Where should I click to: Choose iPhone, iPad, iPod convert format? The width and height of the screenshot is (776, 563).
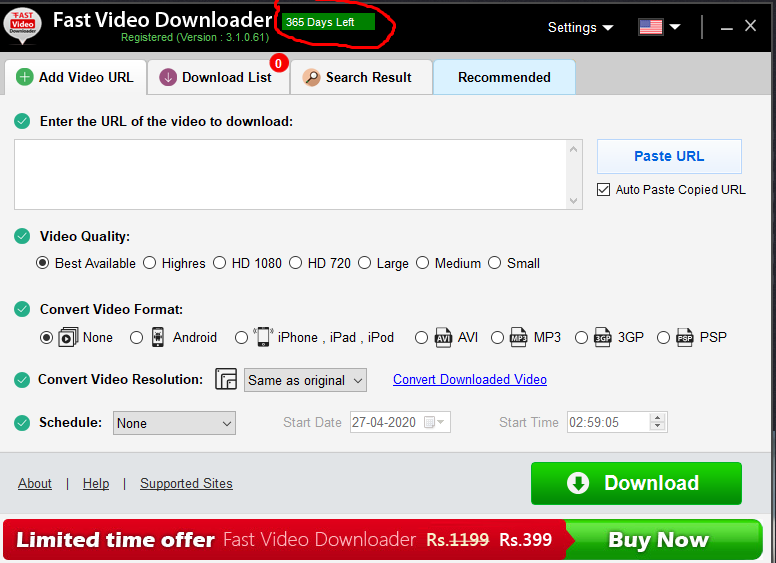pos(241,337)
